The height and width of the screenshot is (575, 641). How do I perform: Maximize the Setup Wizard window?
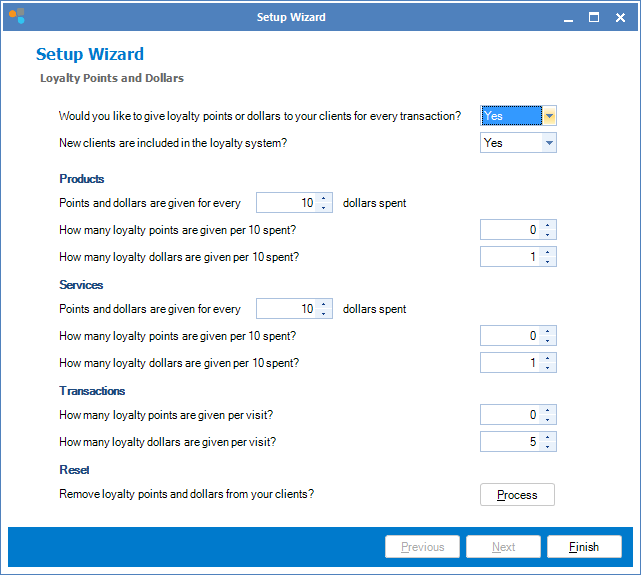pos(593,17)
